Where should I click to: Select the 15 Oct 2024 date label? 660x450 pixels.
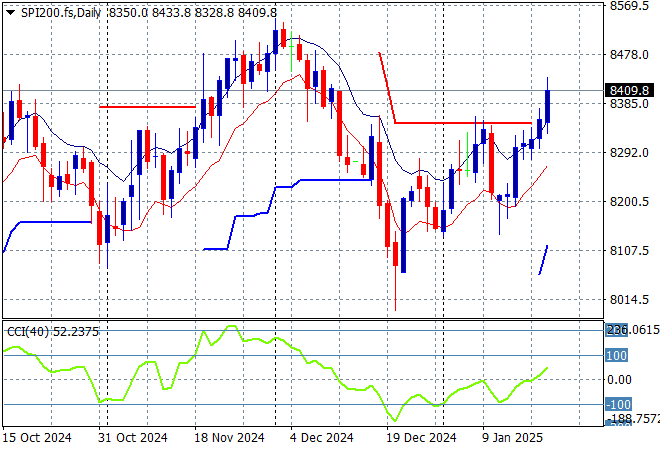tap(37, 438)
